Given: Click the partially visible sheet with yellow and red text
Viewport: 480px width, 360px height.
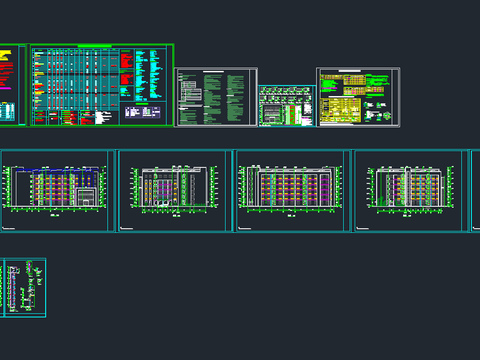Looking at the screenshot, I should 13,85.
